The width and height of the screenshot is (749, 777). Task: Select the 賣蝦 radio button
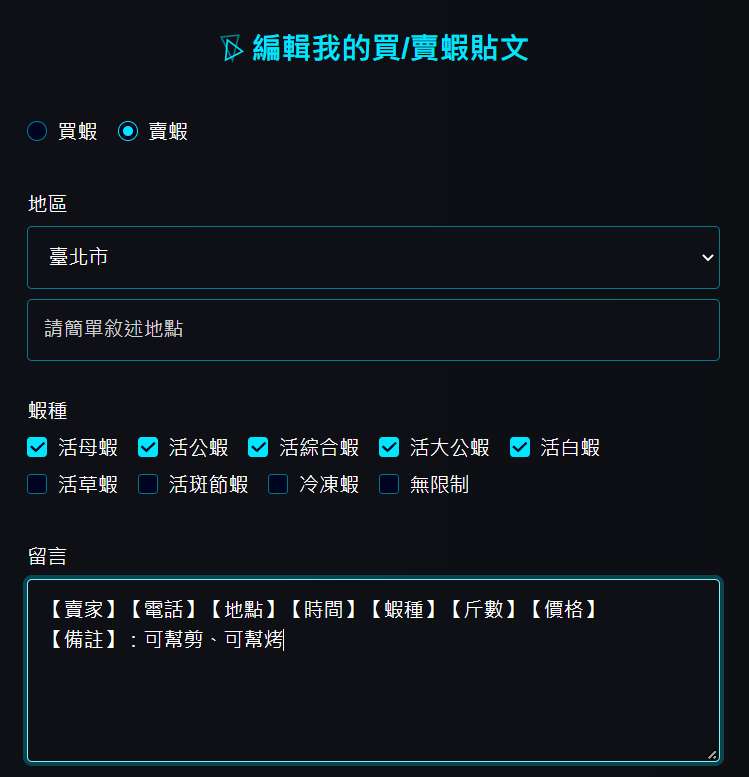pos(128,131)
